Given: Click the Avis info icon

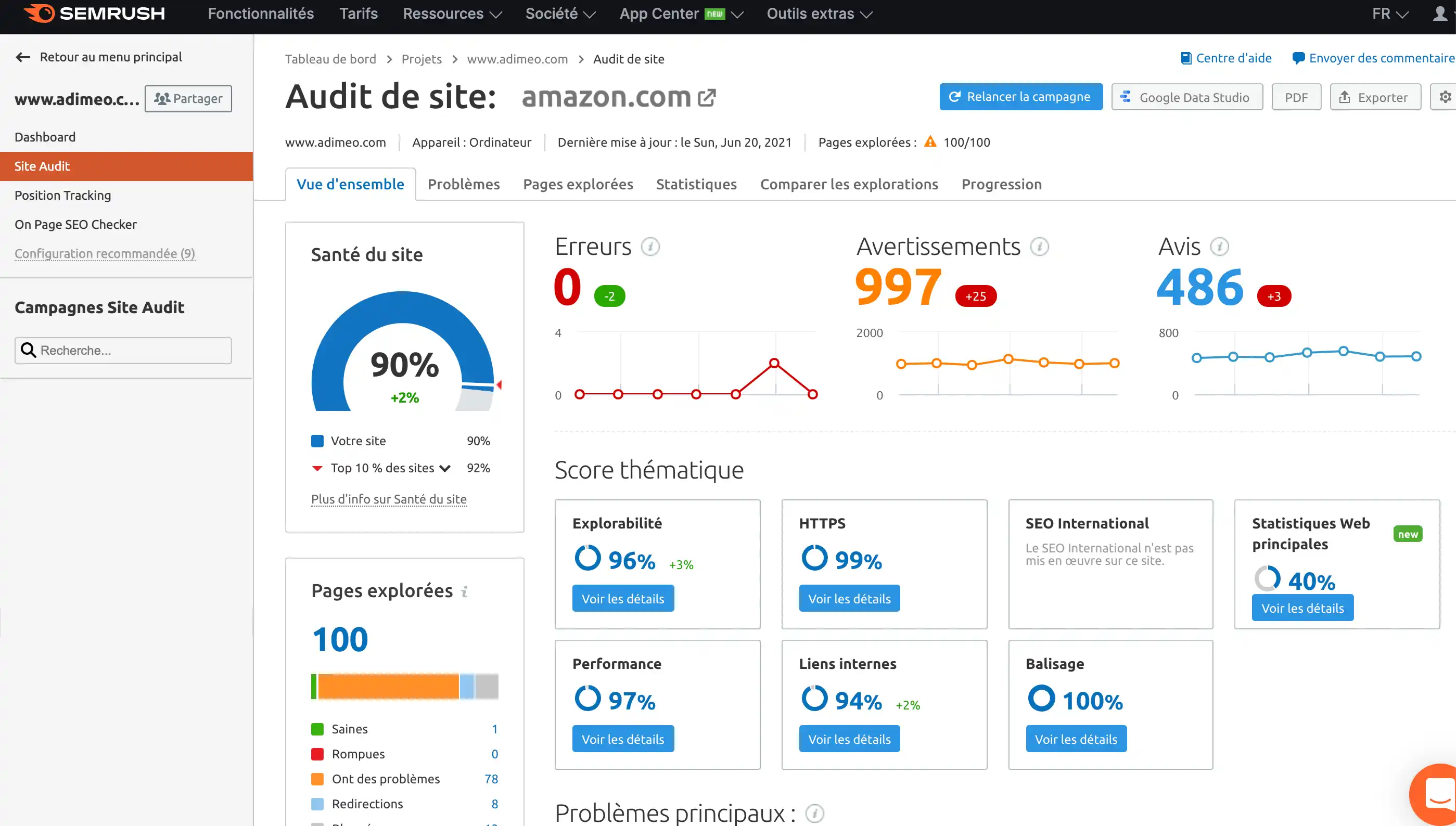Looking at the screenshot, I should tap(1219, 247).
